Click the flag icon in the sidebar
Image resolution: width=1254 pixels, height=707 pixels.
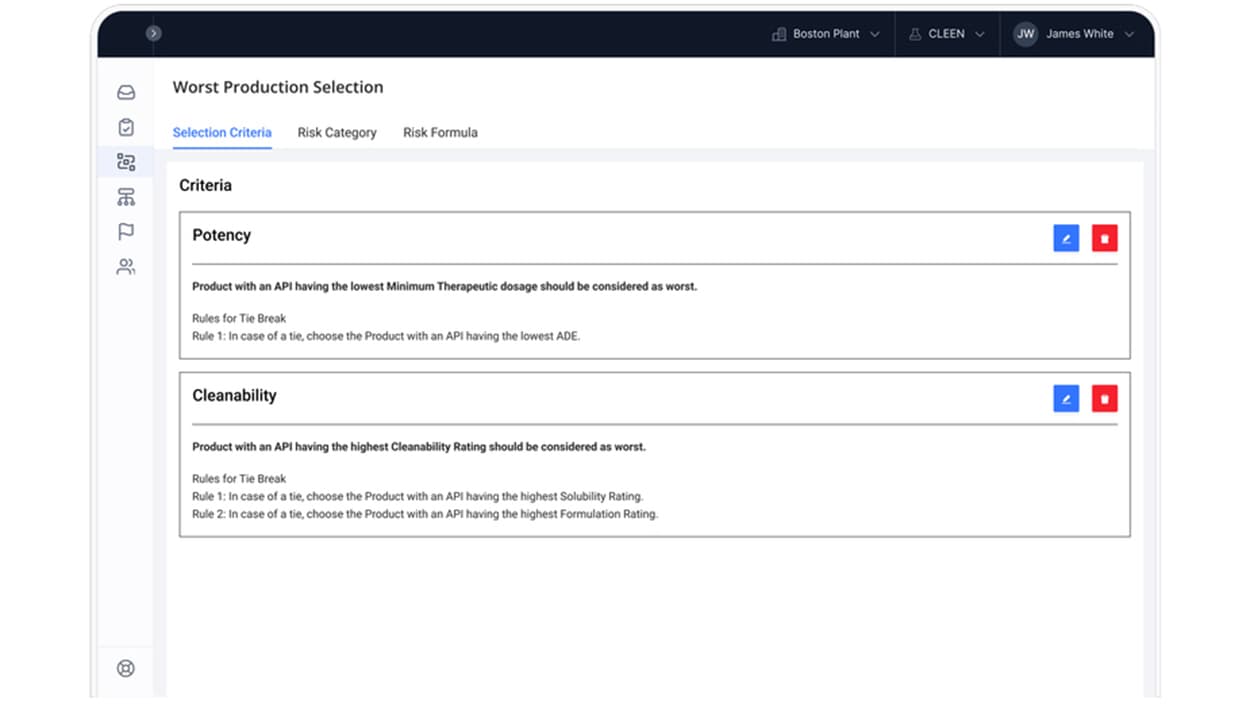point(126,232)
